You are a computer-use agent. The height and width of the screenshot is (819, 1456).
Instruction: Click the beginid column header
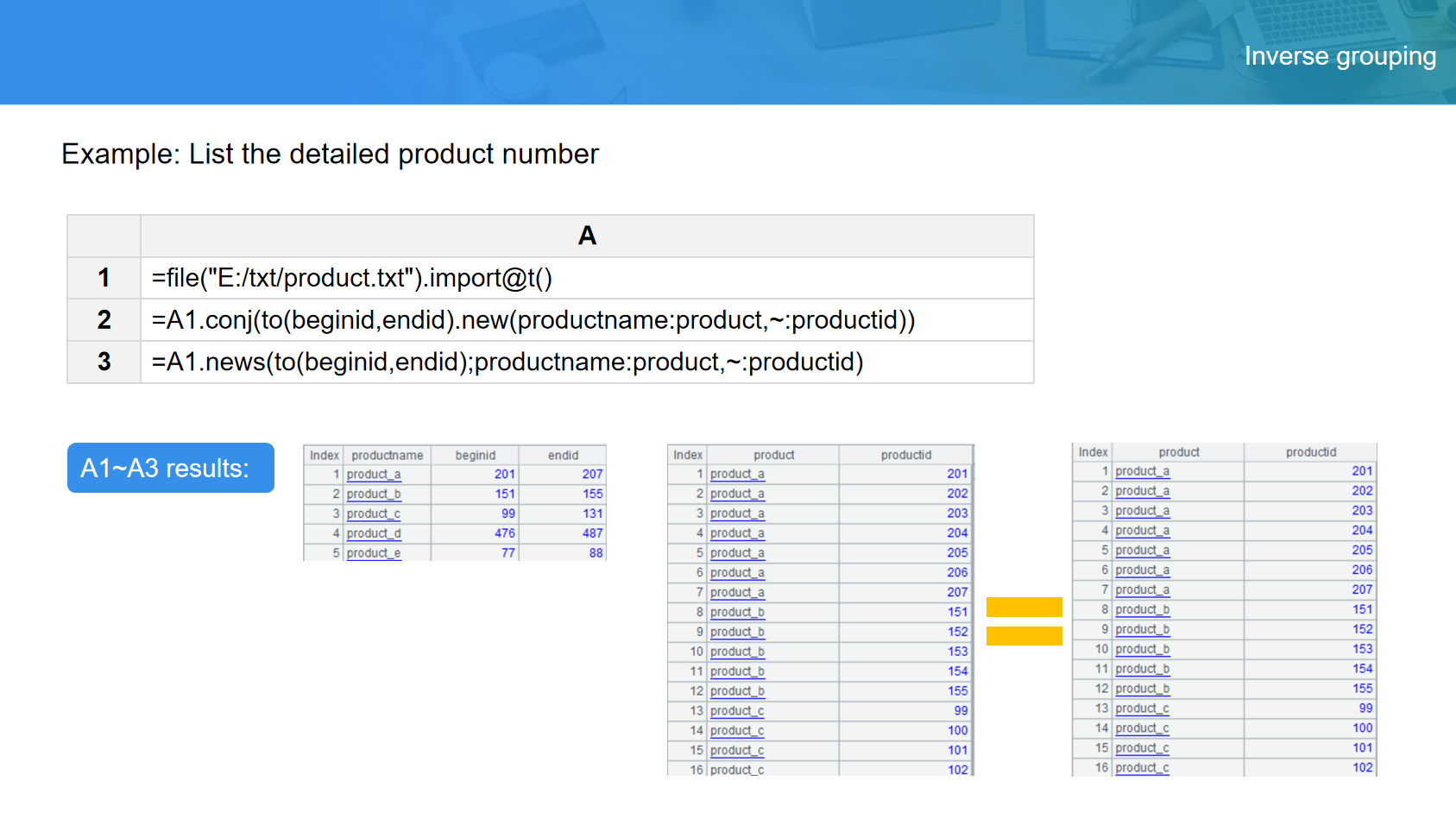tap(475, 455)
